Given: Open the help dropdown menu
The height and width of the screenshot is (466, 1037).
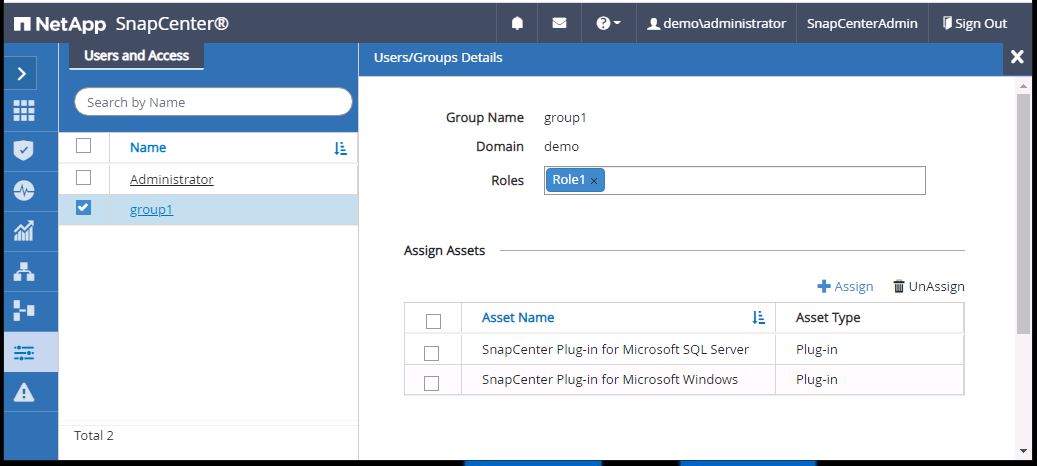Looking at the screenshot, I should click(x=608, y=23).
